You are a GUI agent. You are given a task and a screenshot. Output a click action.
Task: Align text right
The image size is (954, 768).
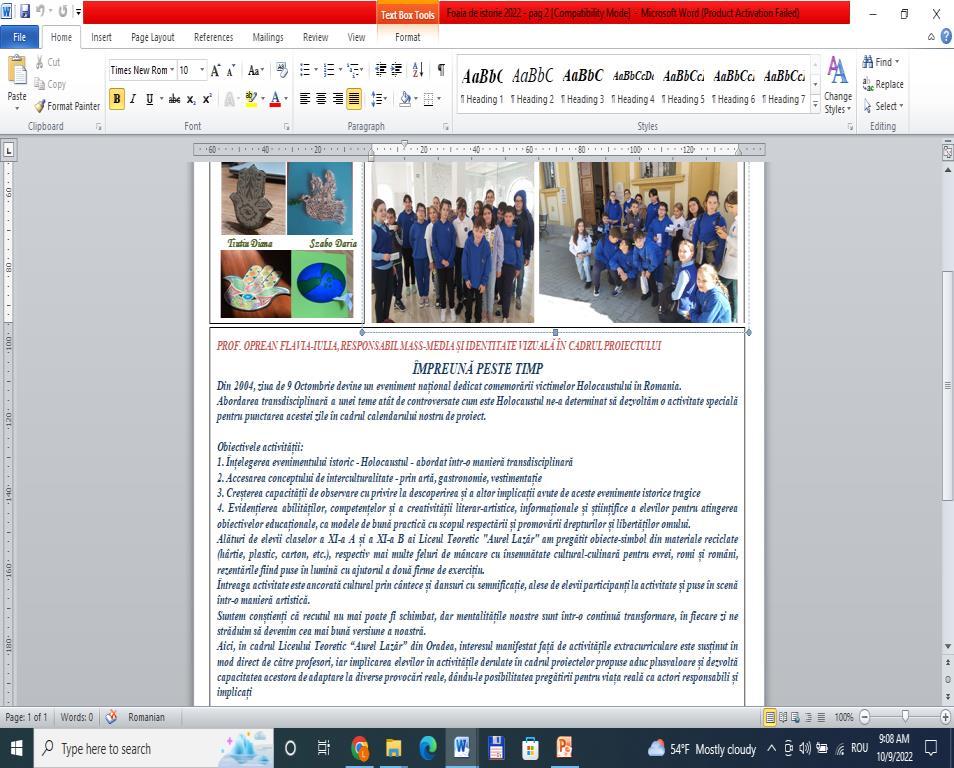tap(337, 99)
